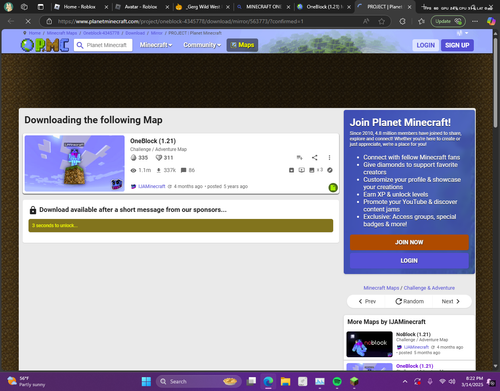Open IJAMinecraft author link
Screen dimensions: 500x391
click(152, 186)
